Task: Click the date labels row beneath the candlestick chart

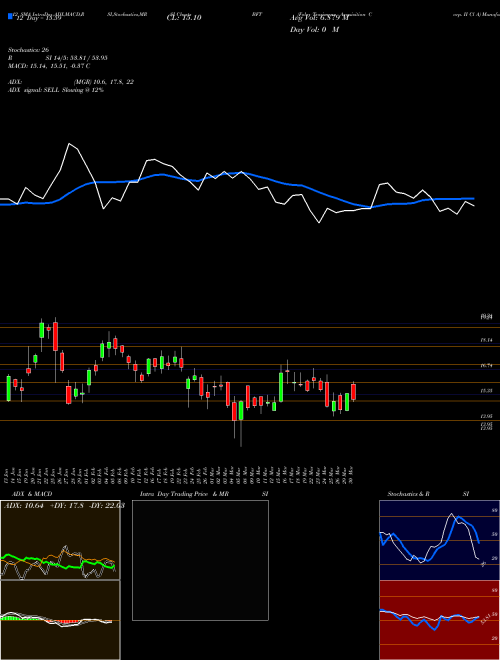Action: point(180,475)
